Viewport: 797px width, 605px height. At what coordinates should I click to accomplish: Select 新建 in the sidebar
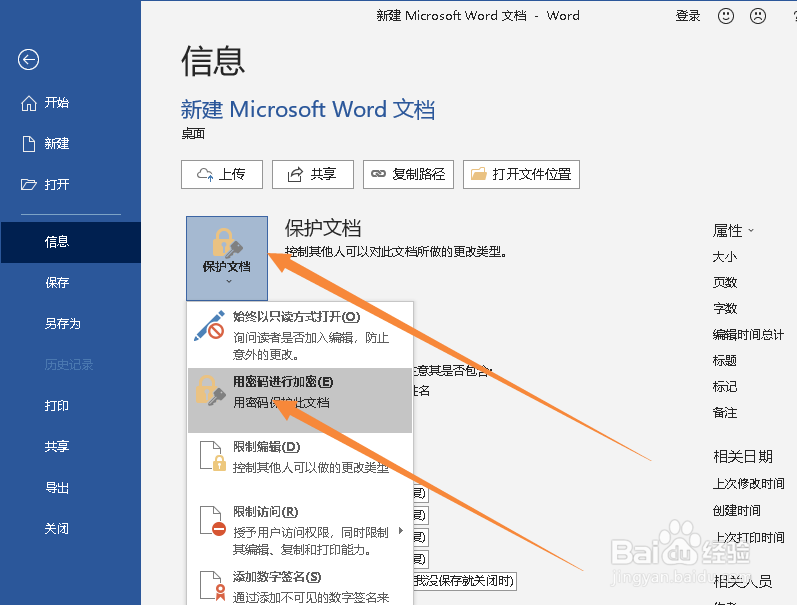coord(56,144)
